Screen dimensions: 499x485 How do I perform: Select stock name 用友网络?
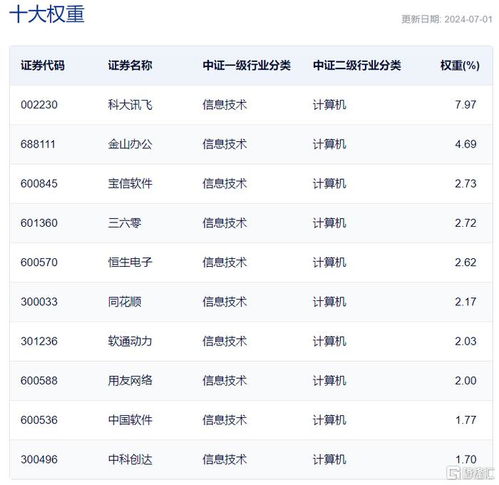point(130,380)
